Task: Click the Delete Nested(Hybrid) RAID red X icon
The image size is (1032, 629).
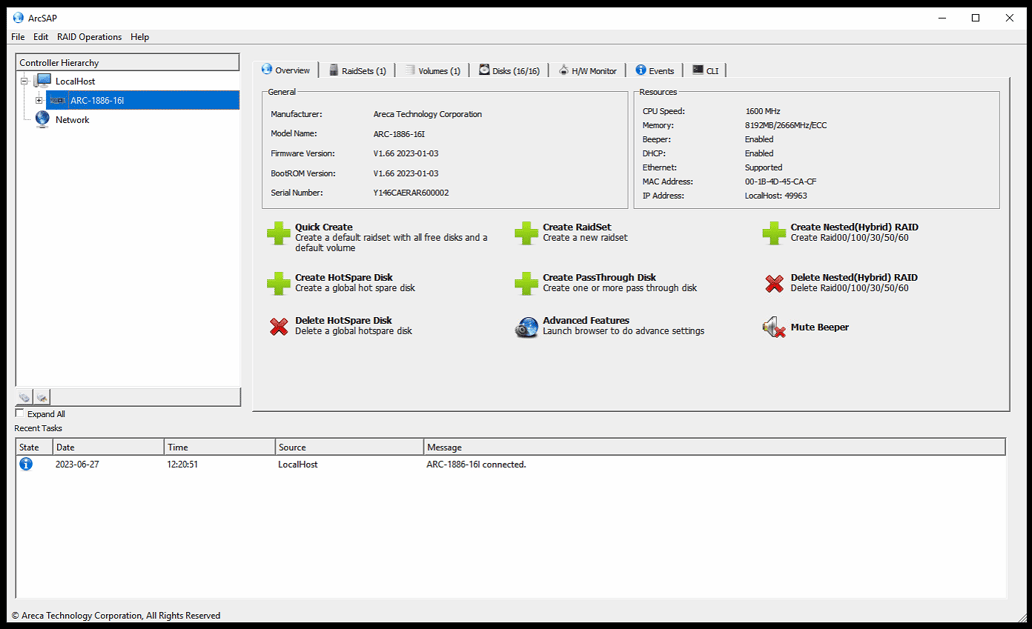Action: pos(774,283)
